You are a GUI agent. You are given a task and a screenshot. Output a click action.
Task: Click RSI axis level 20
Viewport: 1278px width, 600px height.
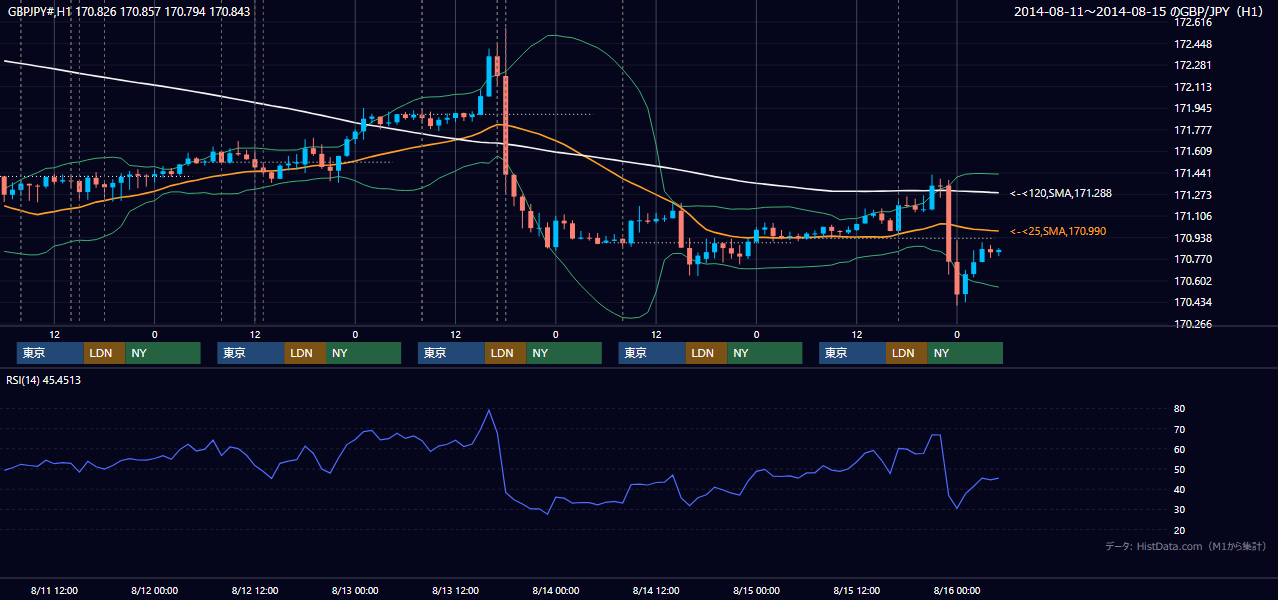1180,530
